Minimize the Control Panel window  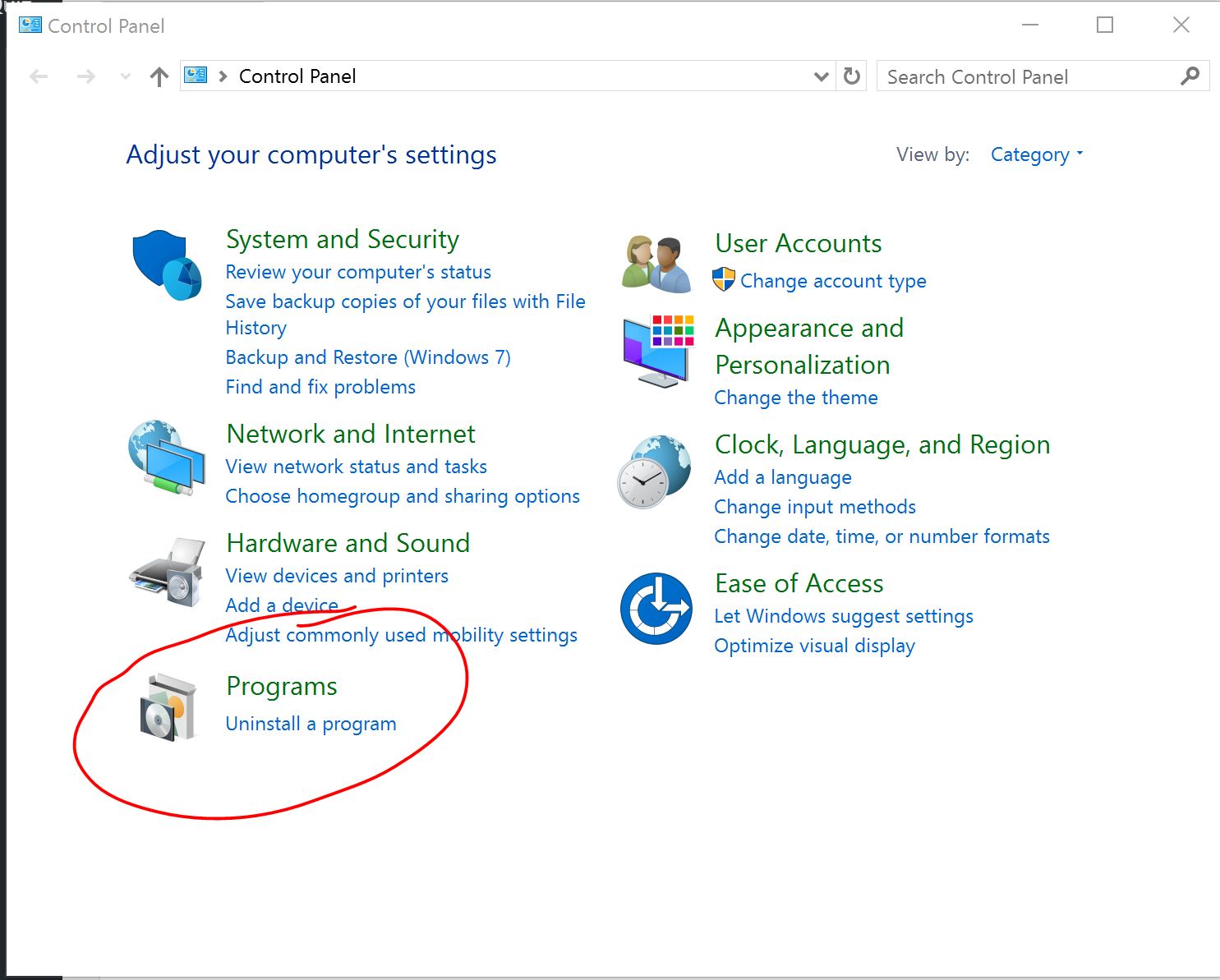tap(1030, 25)
